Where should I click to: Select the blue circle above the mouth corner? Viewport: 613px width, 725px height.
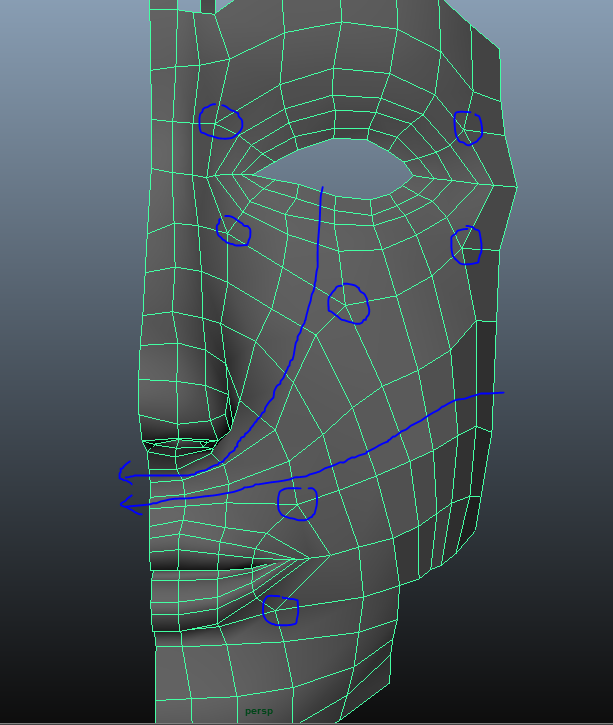(x=297, y=503)
